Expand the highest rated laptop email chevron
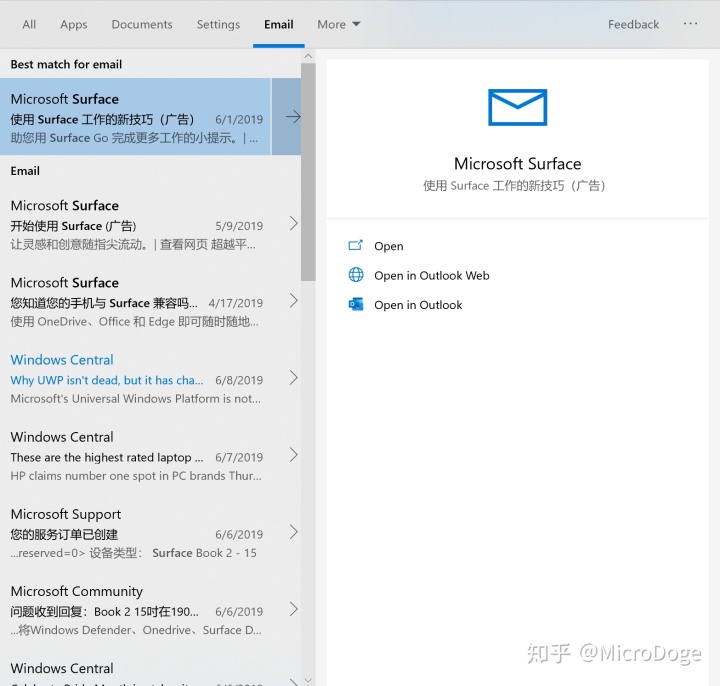This screenshot has width=720, height=686. point(294,455)
